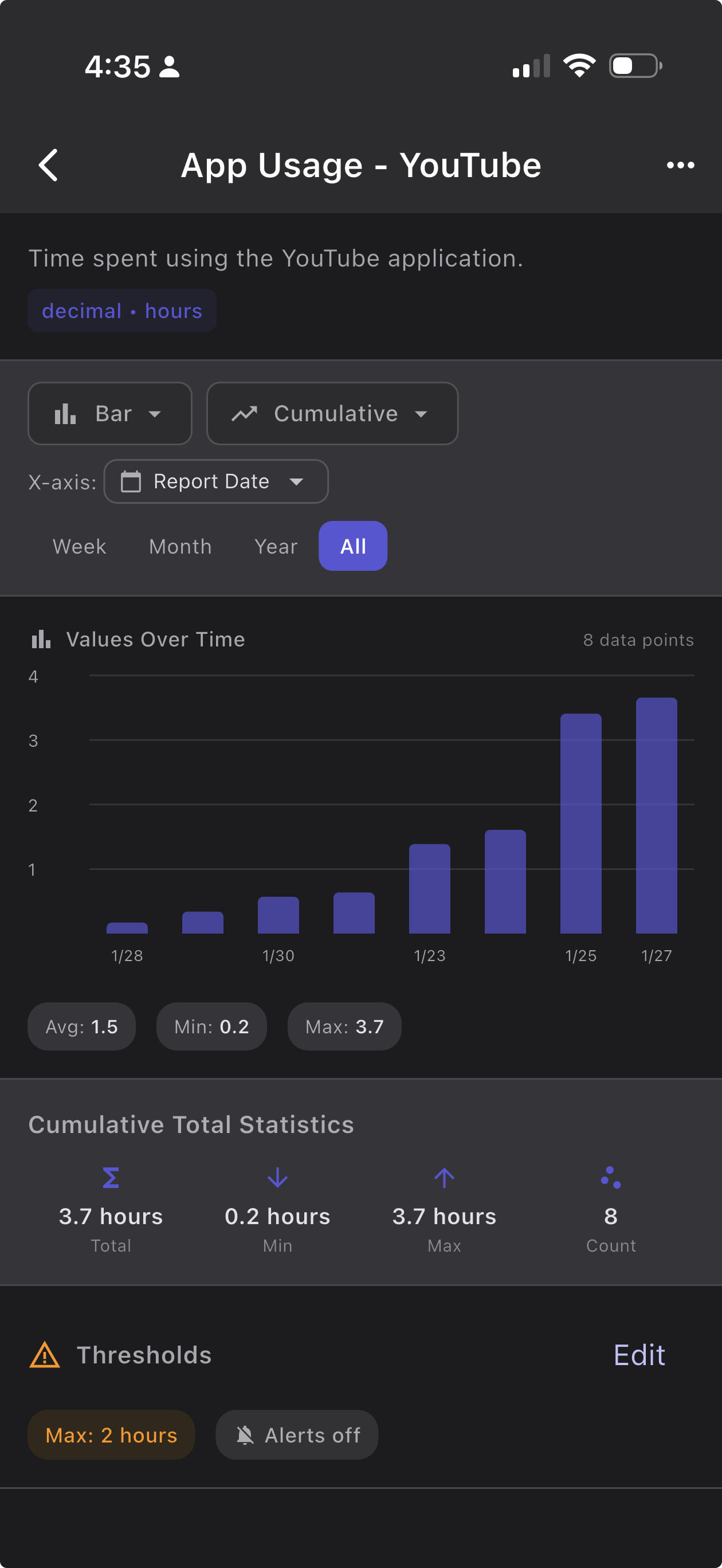Tap the 8 data points label
Image resolution: width=722 pixels, height=1568 pixels.
(x=638, y=640)
